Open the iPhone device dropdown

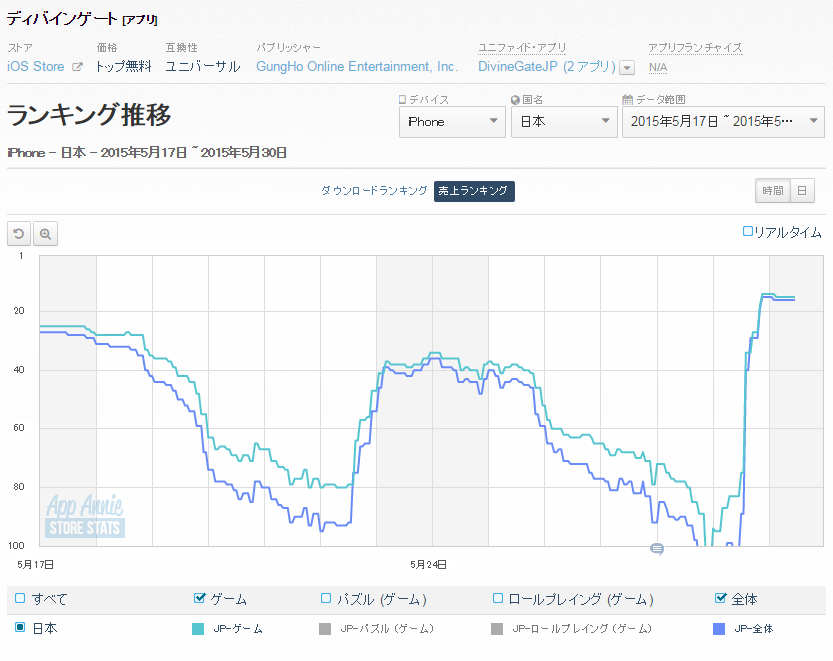[452, 122]
